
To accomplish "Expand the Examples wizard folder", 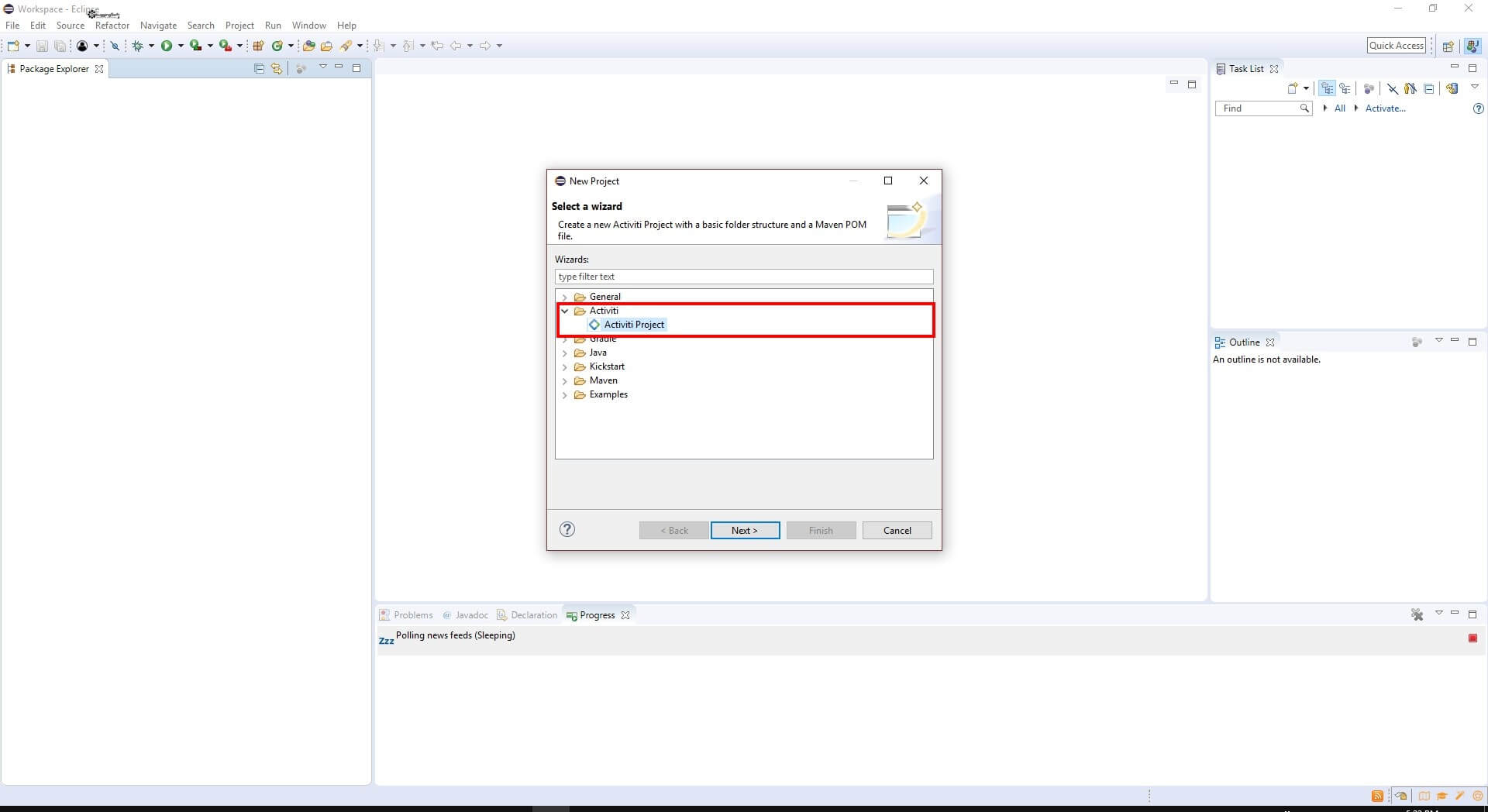I will 564,394.
